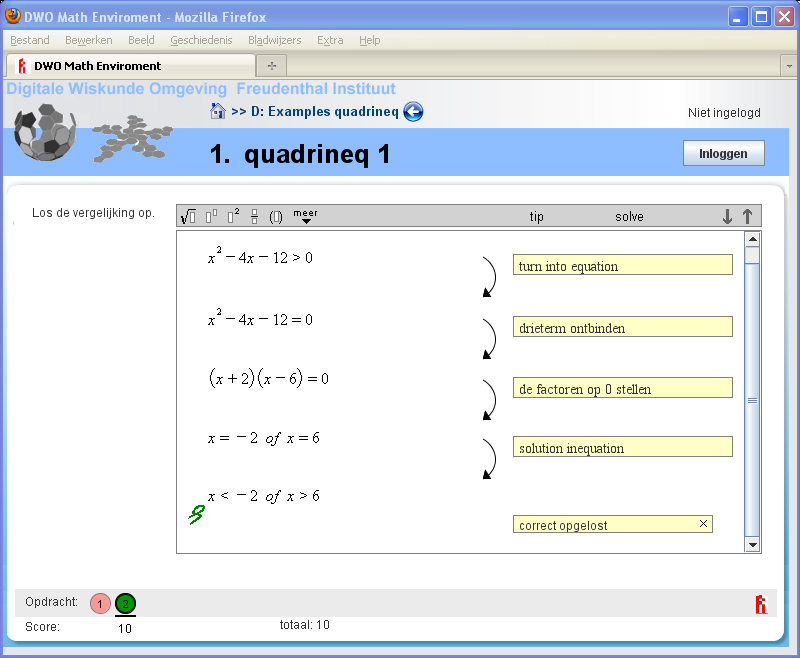Click the equation '(x + 2)(x − 6) = 0'

coord(268,378)
